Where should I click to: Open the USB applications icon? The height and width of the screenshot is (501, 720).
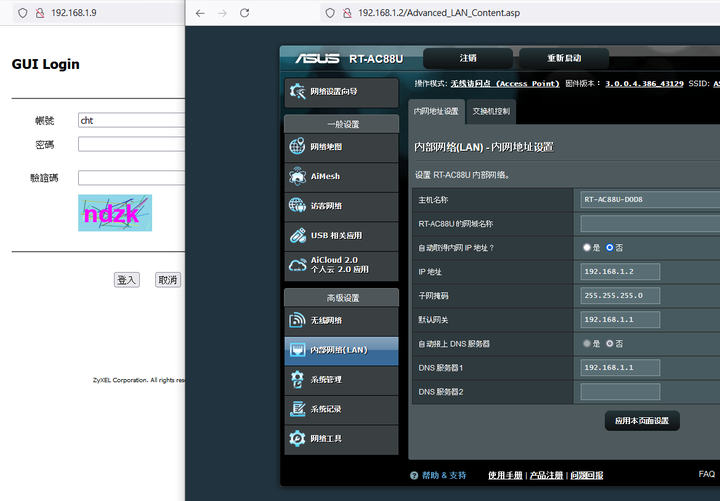(298, 236)
